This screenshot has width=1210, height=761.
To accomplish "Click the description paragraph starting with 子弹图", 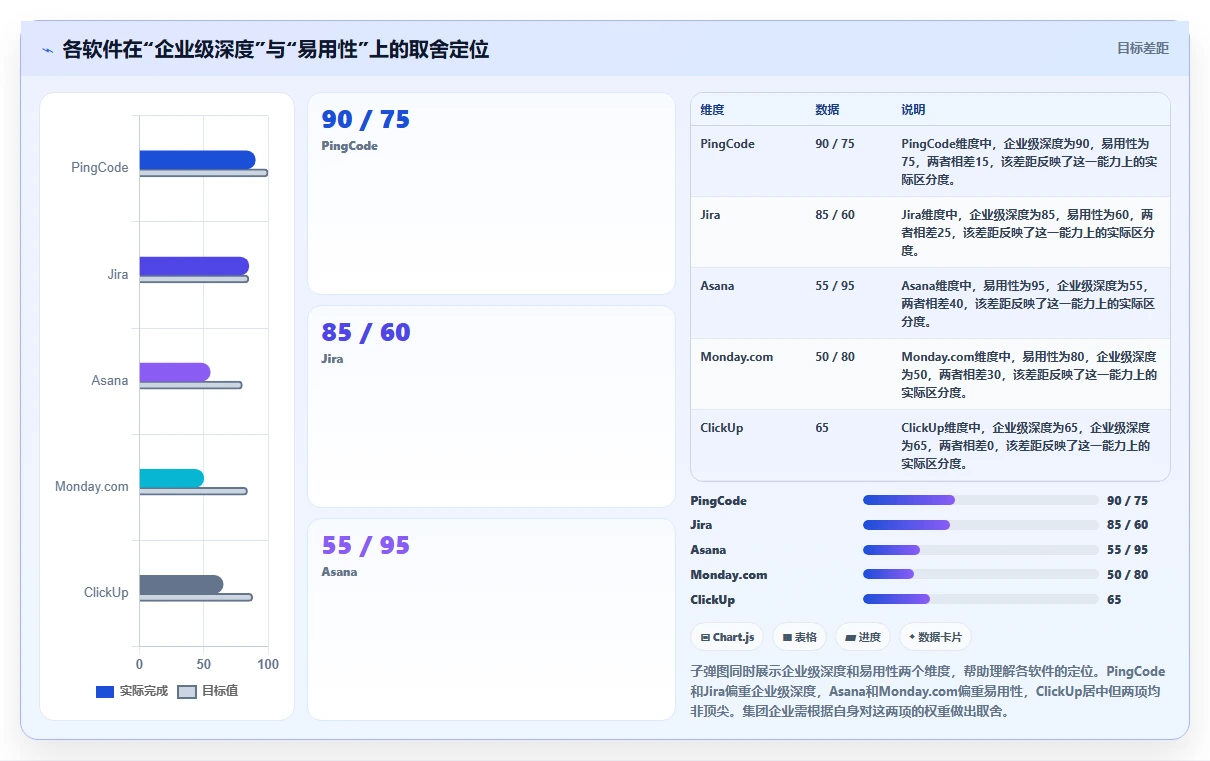I will tap(927, 691).
